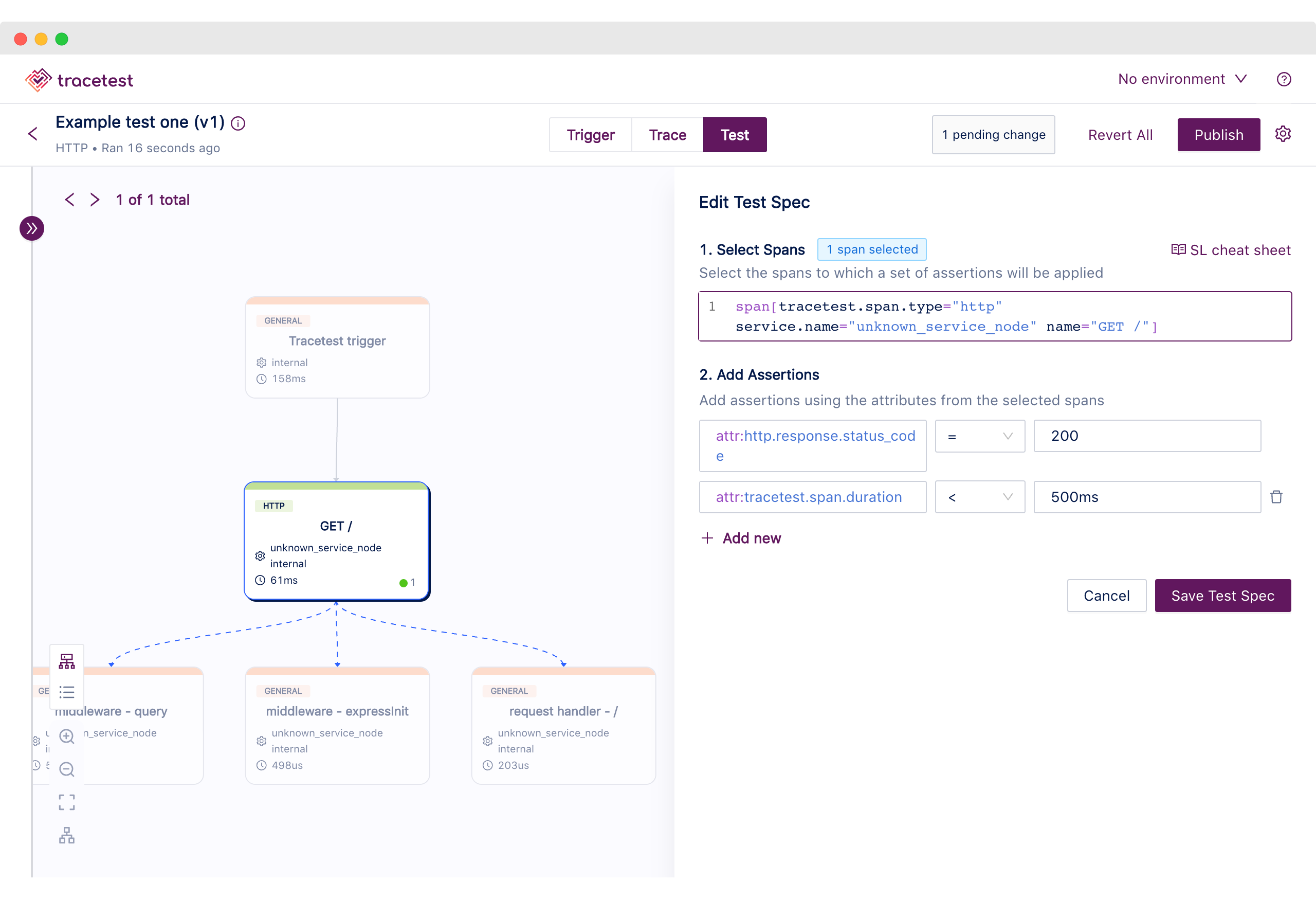1316x899 pixels.
Task: Select the request handler - / node
Action: [563, 726]
